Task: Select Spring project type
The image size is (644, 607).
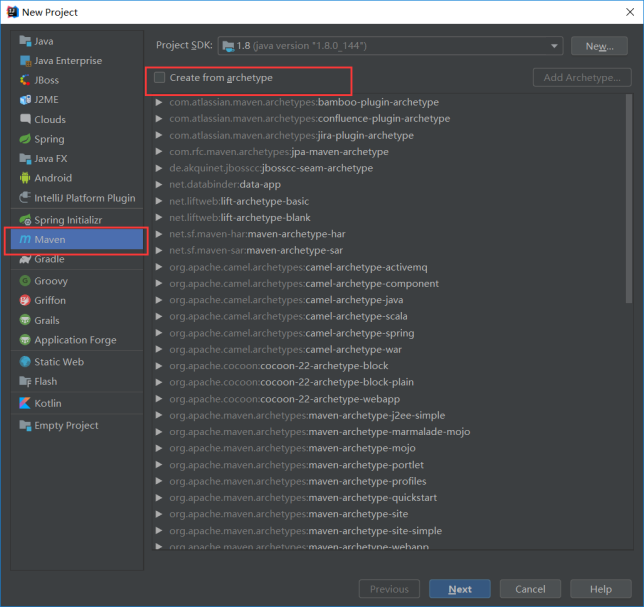Action: point(77,139)
